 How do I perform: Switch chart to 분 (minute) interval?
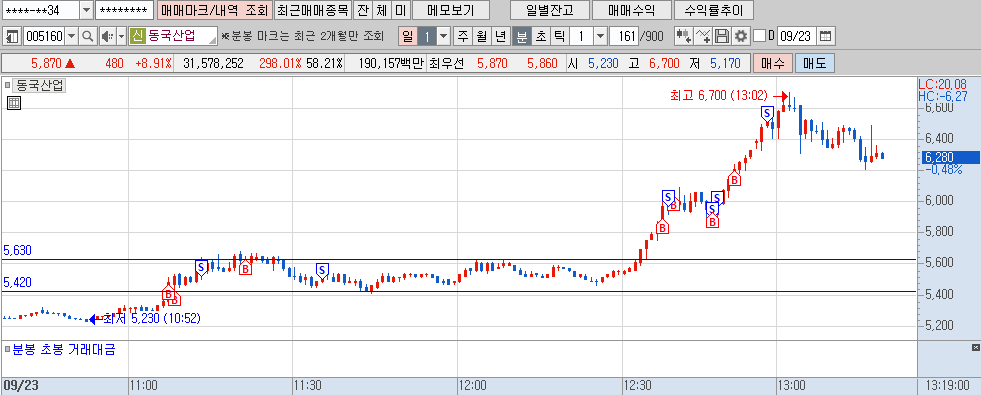coord(521,36)
